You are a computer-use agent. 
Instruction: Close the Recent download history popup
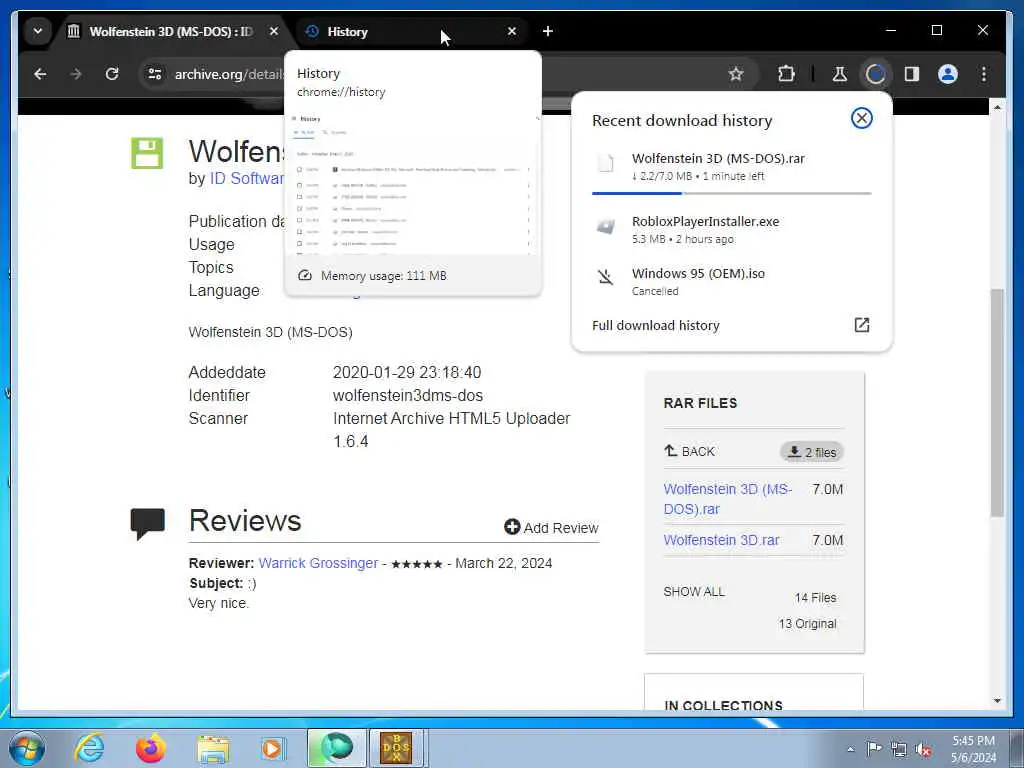coord(861,118)
